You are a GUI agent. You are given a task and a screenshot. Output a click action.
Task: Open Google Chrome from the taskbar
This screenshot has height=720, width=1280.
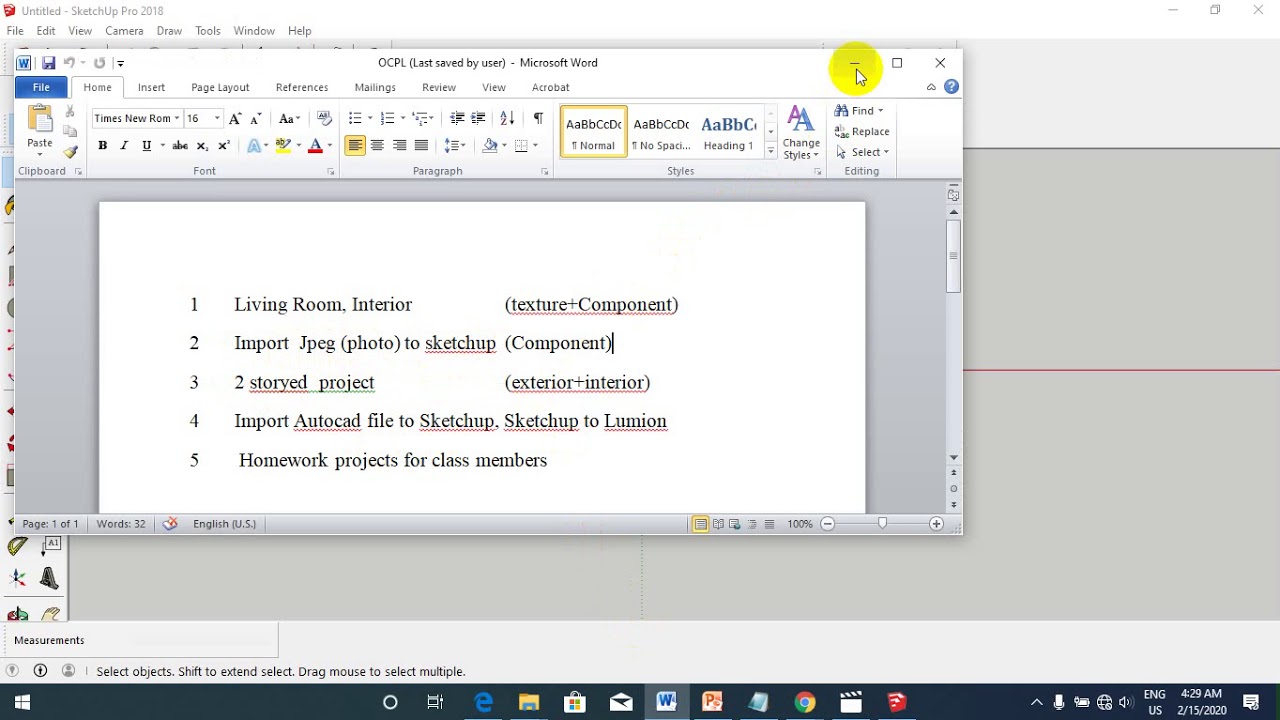tap(804, 702)
